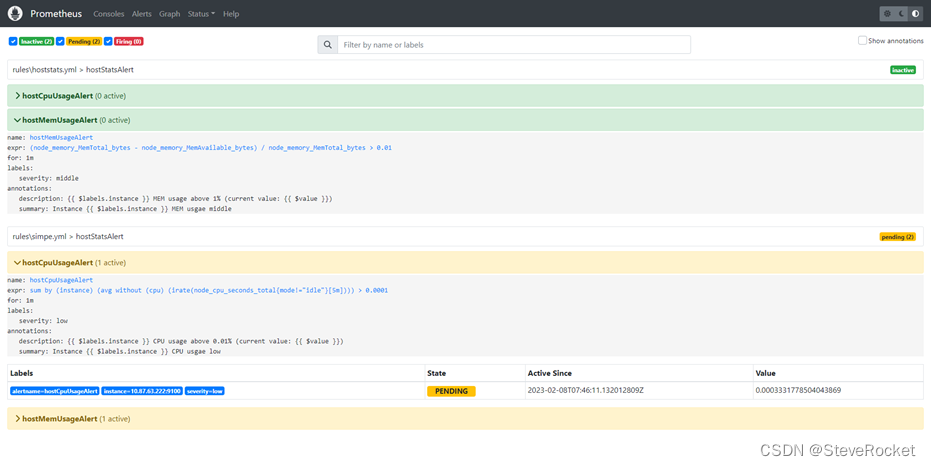Expand hostCpuUsageAlert (0 active) in hoststats.yml

pyautogui.click(x=465, y=96)
